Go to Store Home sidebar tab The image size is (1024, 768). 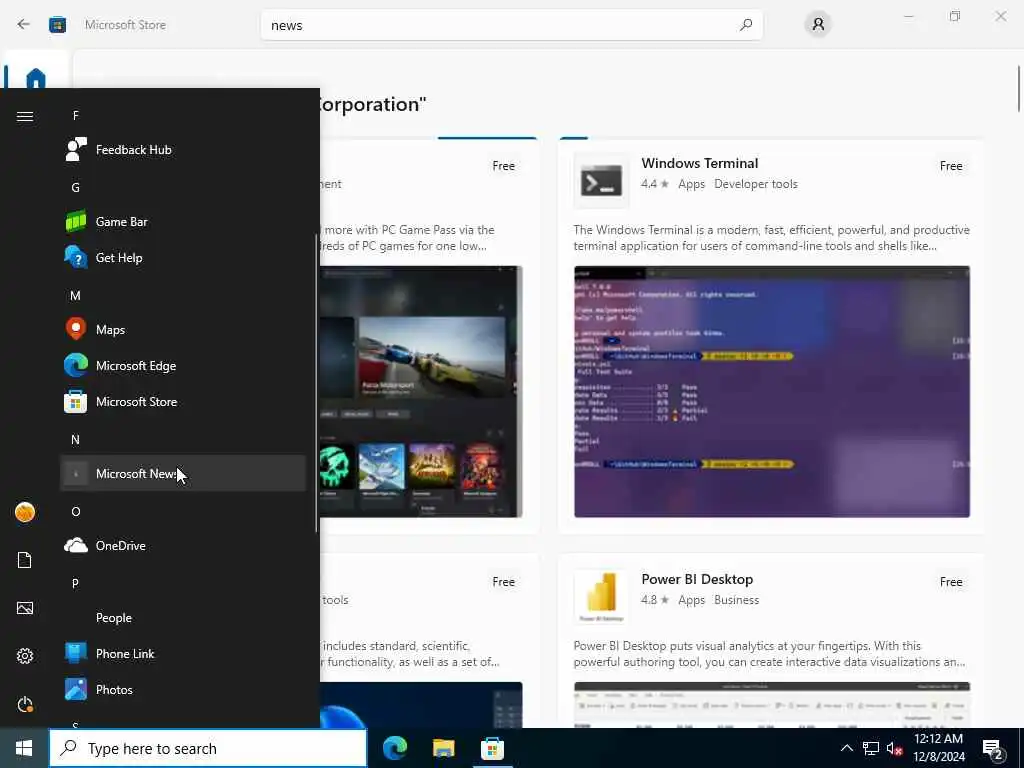[35, 73]
